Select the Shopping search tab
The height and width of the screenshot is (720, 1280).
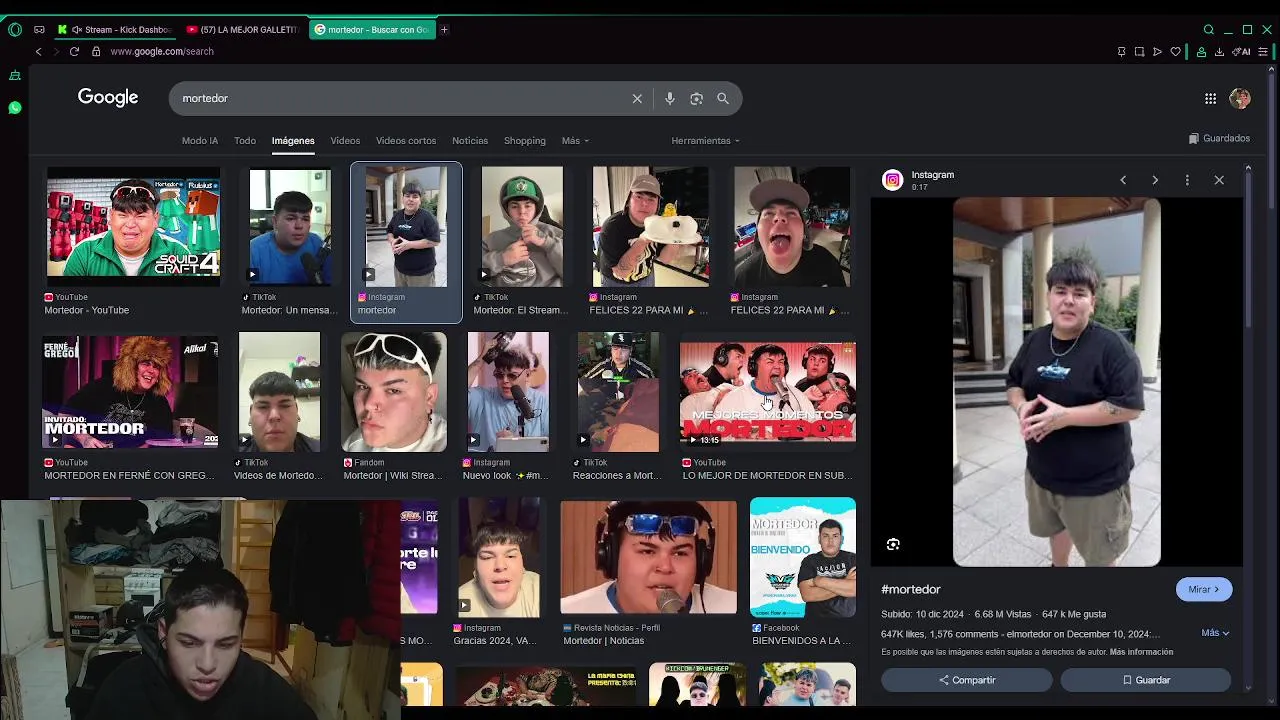point(525,141)
